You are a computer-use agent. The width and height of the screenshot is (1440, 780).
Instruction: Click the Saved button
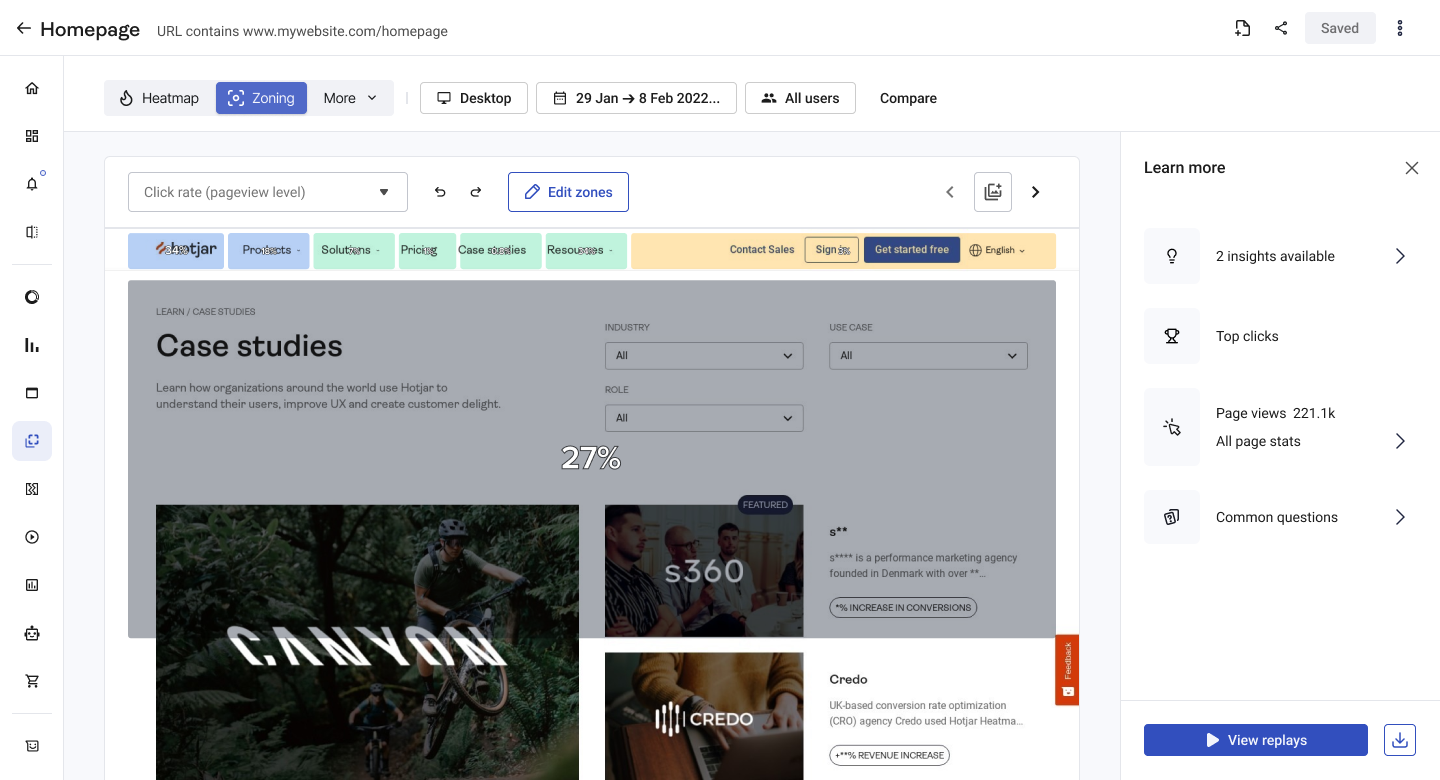1340,28
